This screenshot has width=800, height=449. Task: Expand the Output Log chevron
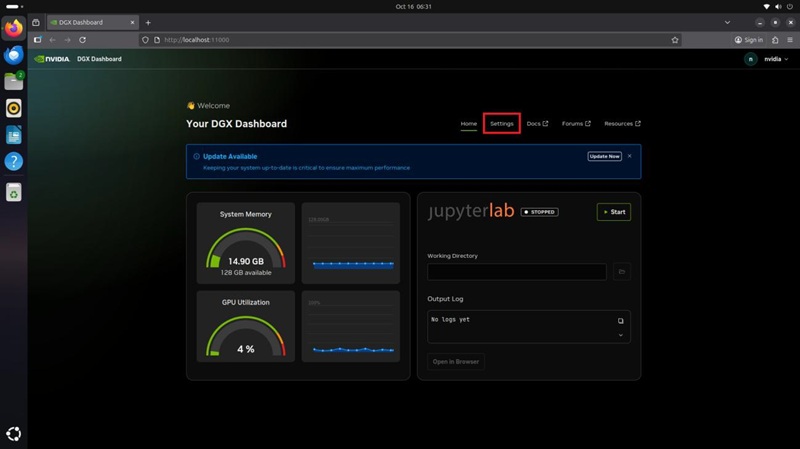pos(620,335)
